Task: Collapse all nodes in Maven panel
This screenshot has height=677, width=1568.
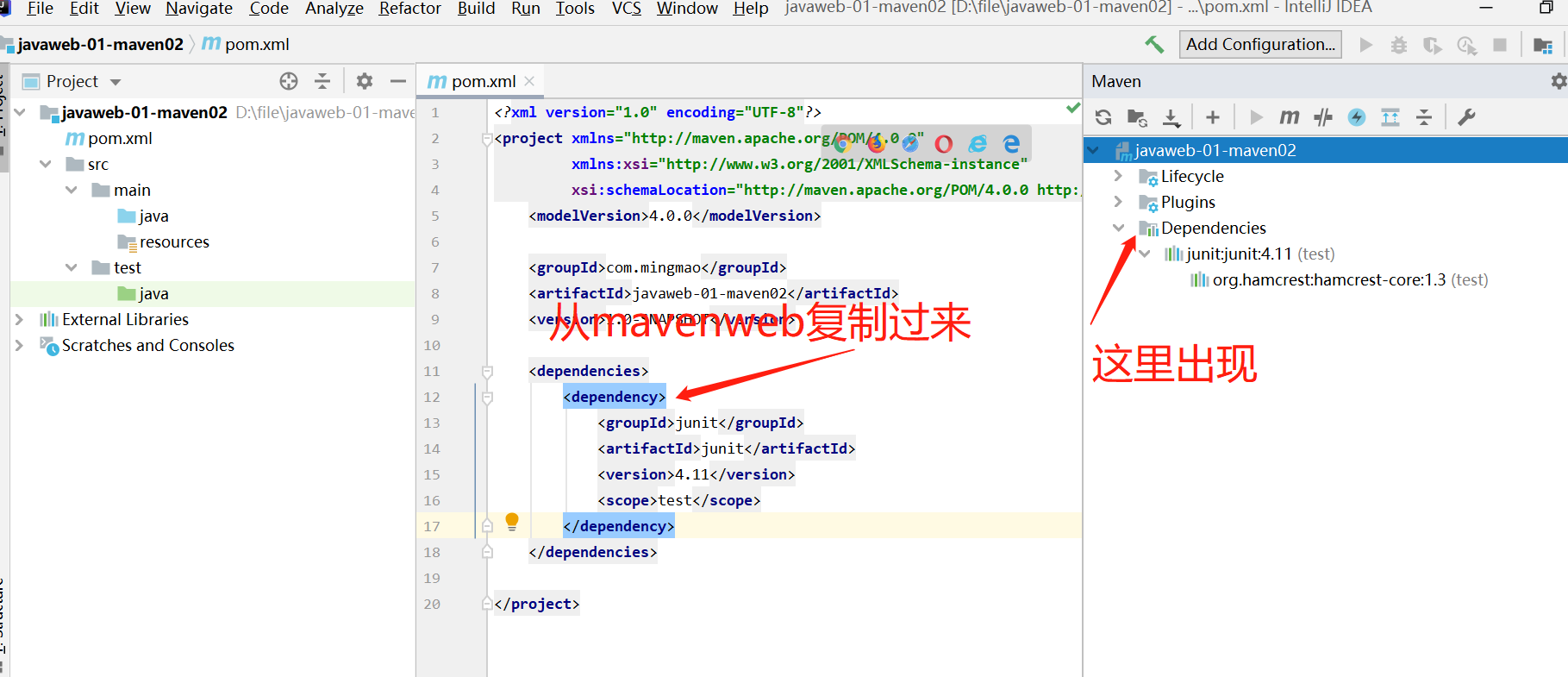Action: click(1424, 117)
